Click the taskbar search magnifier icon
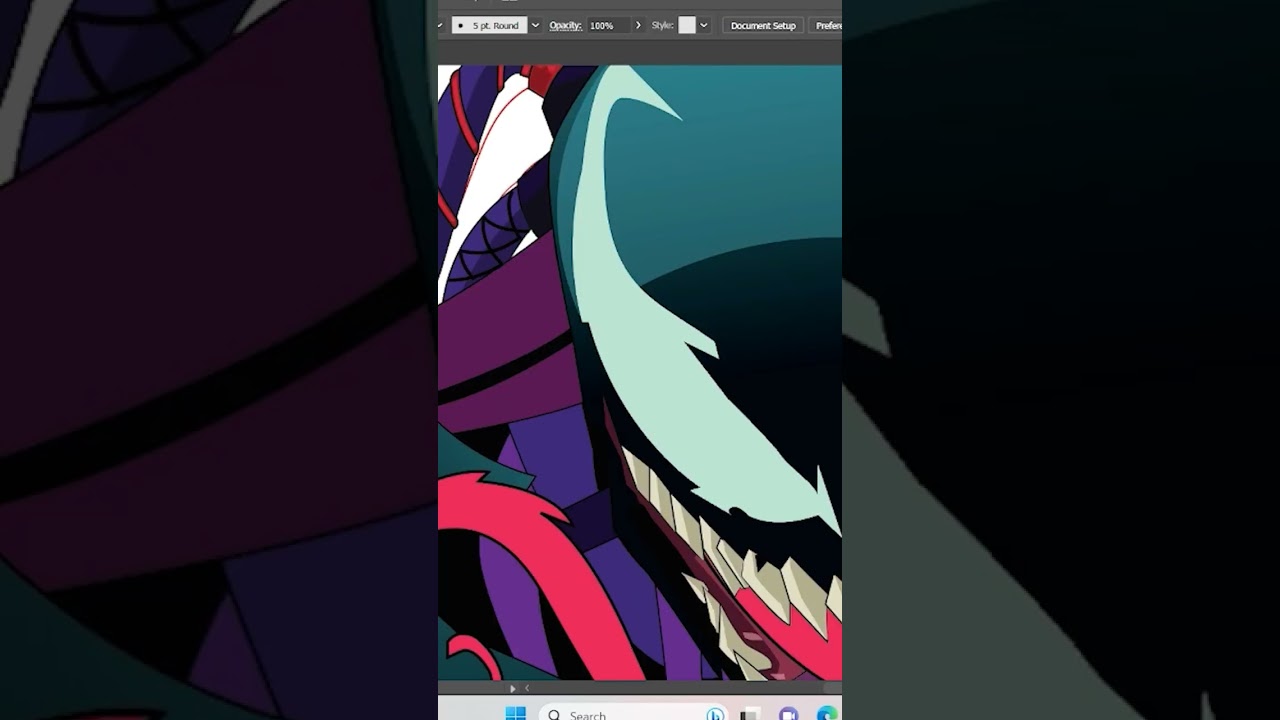Viewport: 1280px width, 720px height. tap(554, 715)
